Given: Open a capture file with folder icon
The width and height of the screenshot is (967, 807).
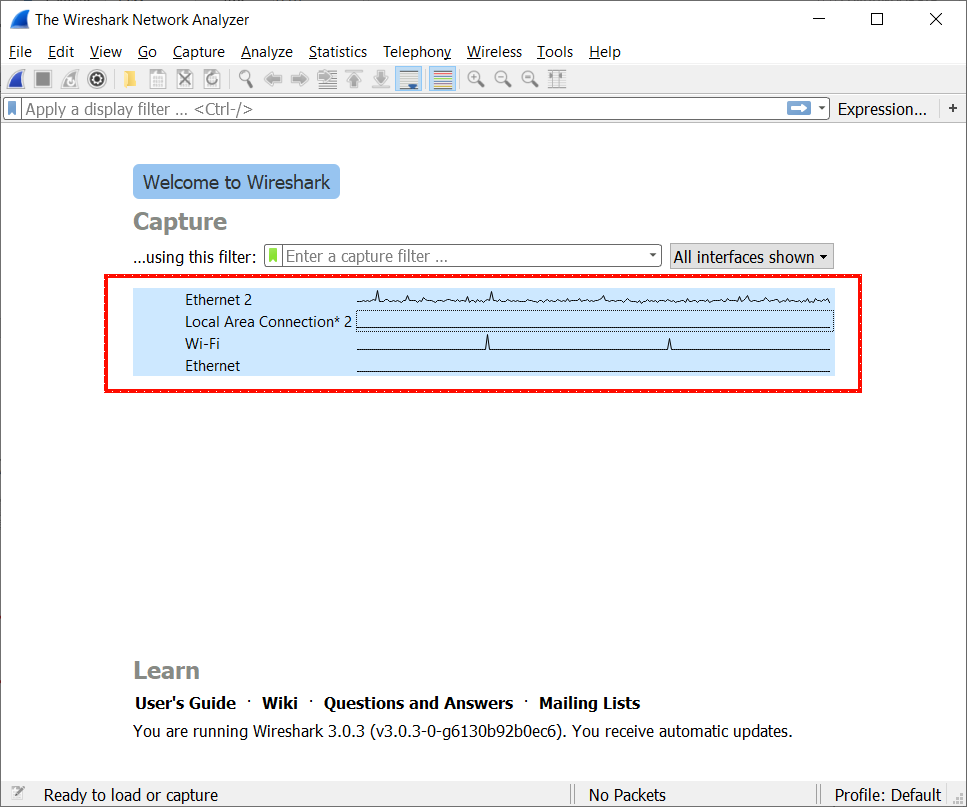Looking at the screenshot, I should pyautogui.click(x=130, y=79).
